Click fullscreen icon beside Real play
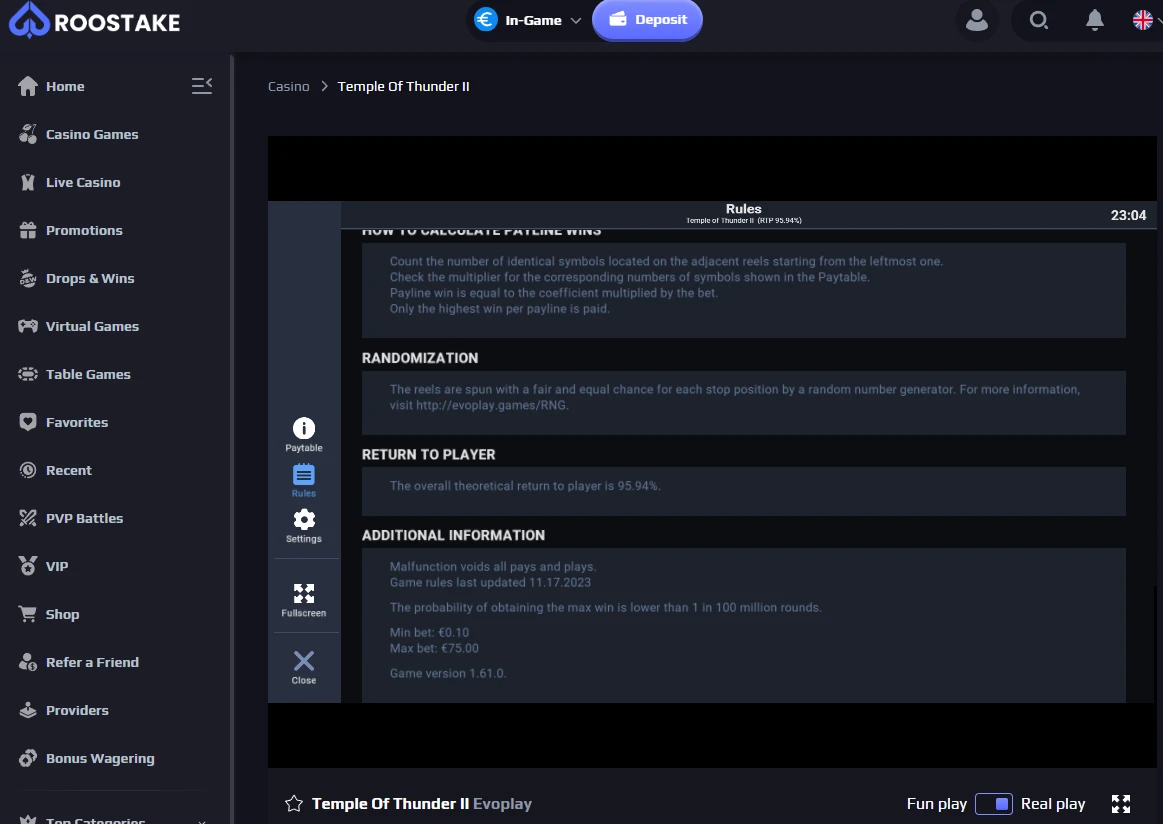This screenshot has width=1163, height=824. coord(1121,804)
